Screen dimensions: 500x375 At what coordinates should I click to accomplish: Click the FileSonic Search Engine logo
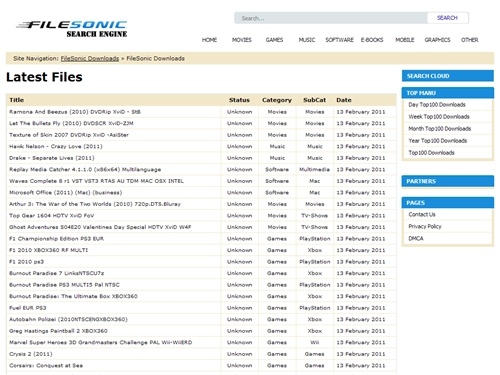click(72, 29)
